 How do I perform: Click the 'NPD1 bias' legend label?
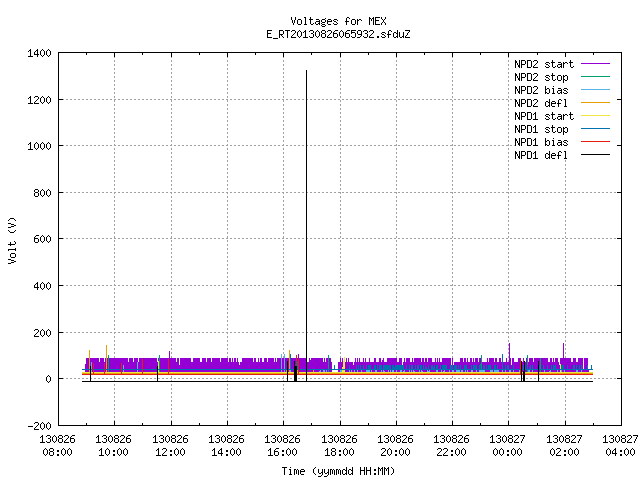tap(541, 142)
